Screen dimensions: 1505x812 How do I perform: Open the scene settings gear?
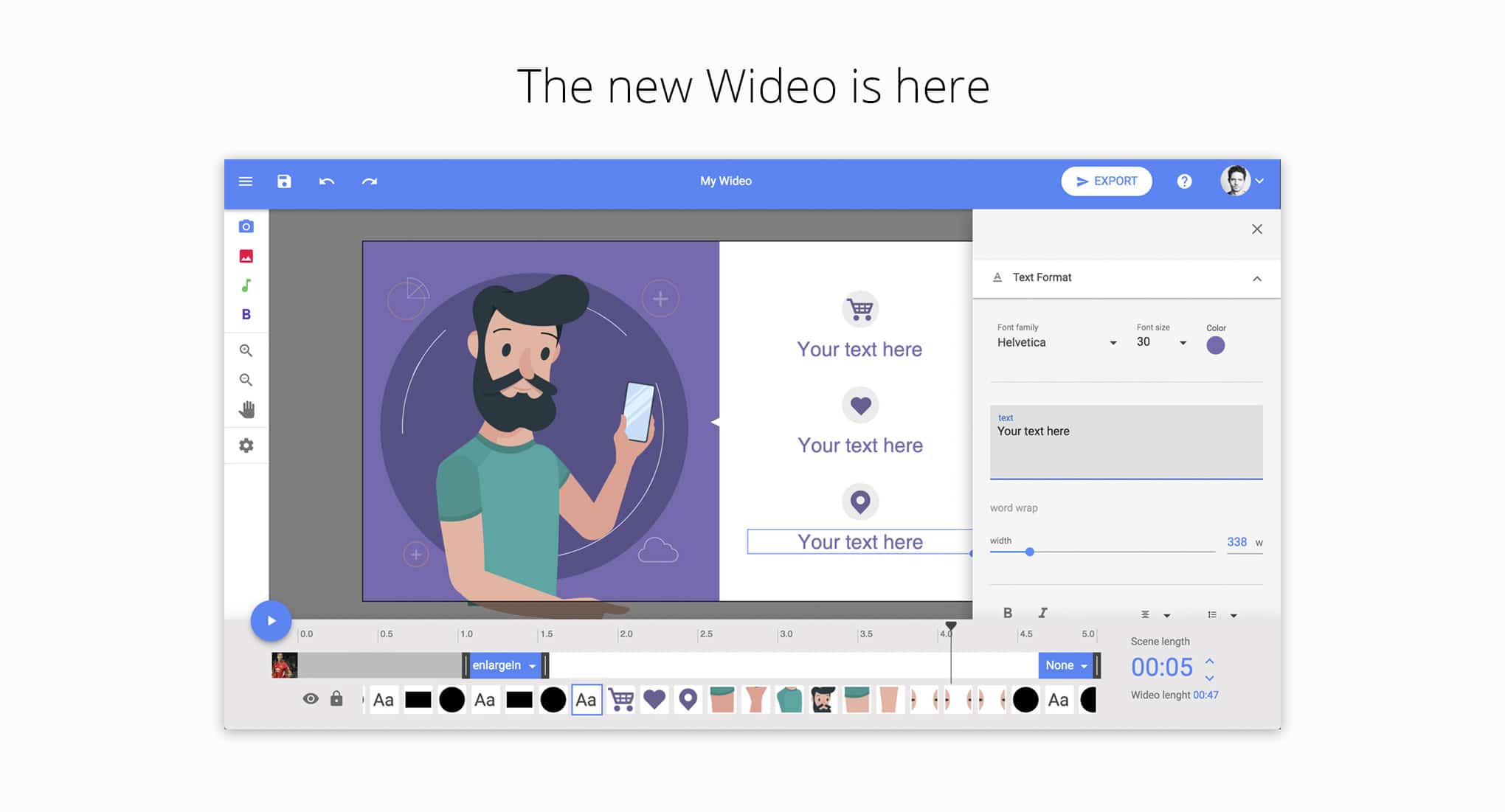246,445
